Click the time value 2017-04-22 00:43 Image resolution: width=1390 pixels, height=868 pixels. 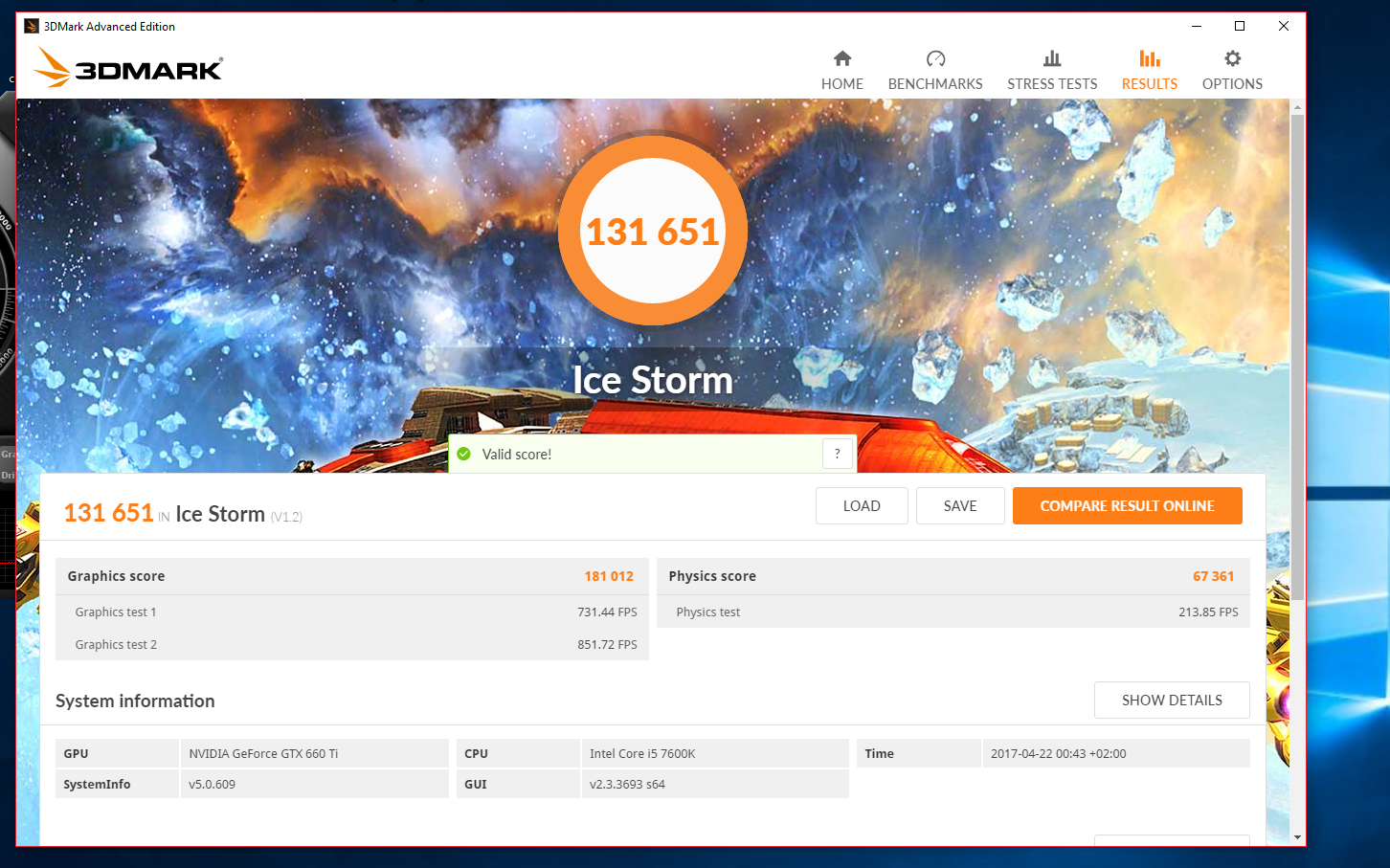click(x=1058, y=754)
